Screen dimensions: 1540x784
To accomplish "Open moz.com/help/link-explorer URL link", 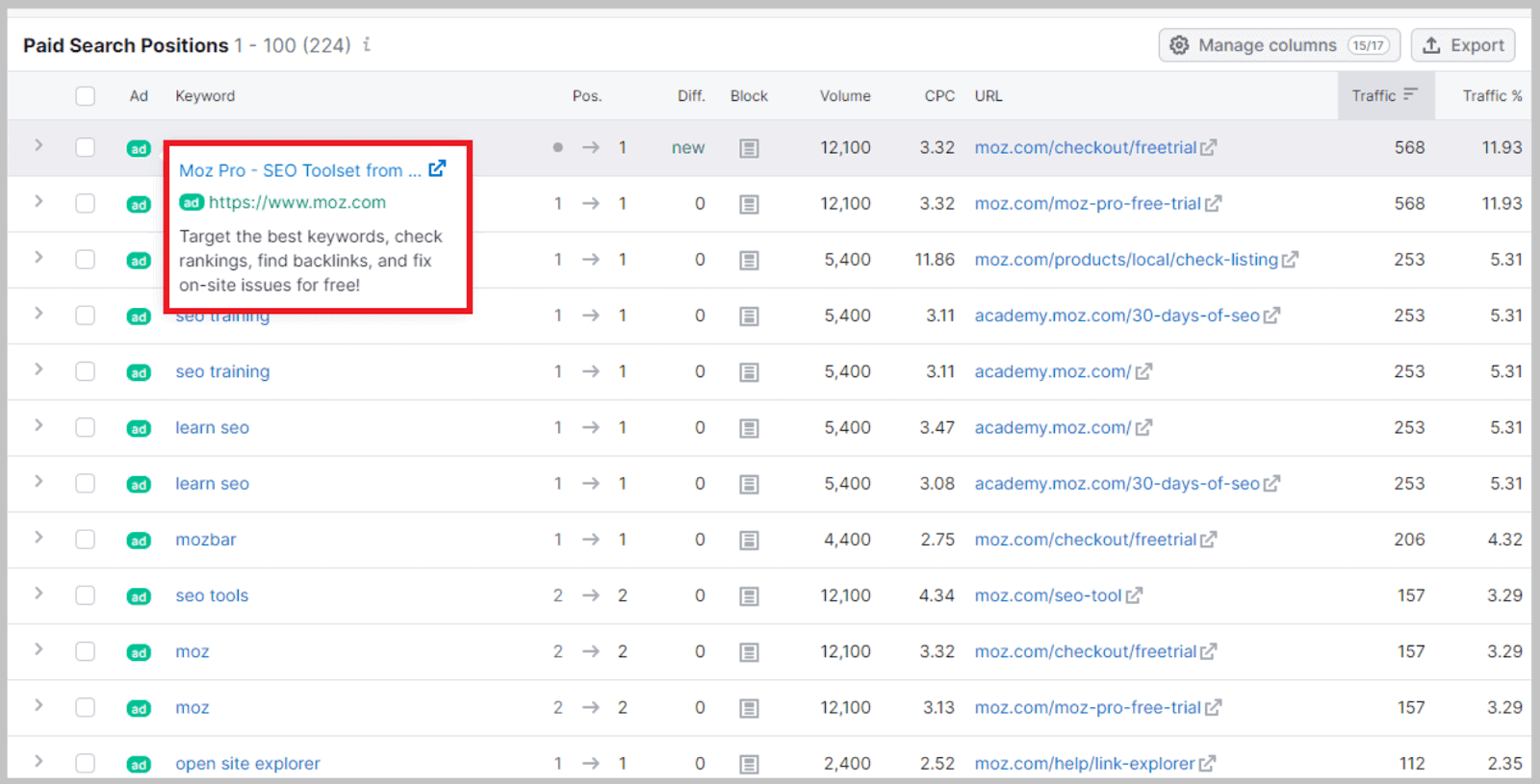I will pyautogui.click(x=1085, y=763).
